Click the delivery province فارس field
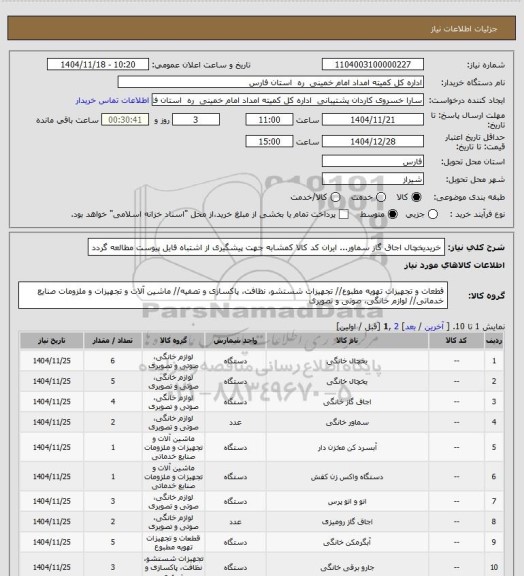 click(373, 161)
